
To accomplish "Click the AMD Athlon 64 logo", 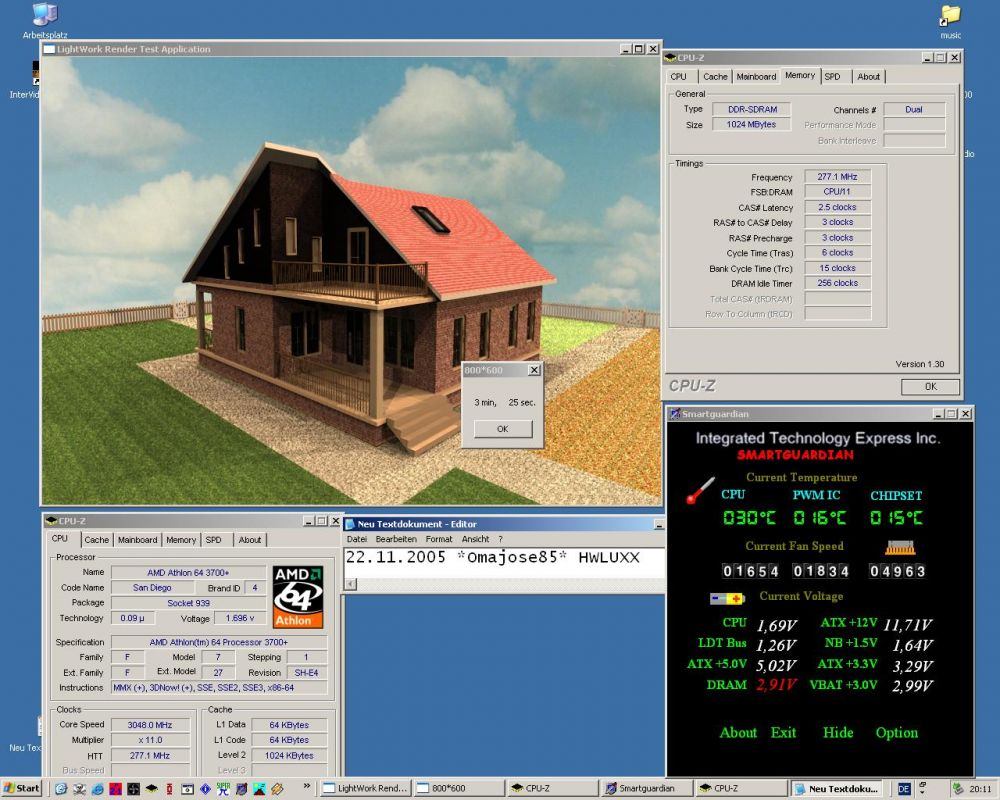I will [x=298, y=597].
